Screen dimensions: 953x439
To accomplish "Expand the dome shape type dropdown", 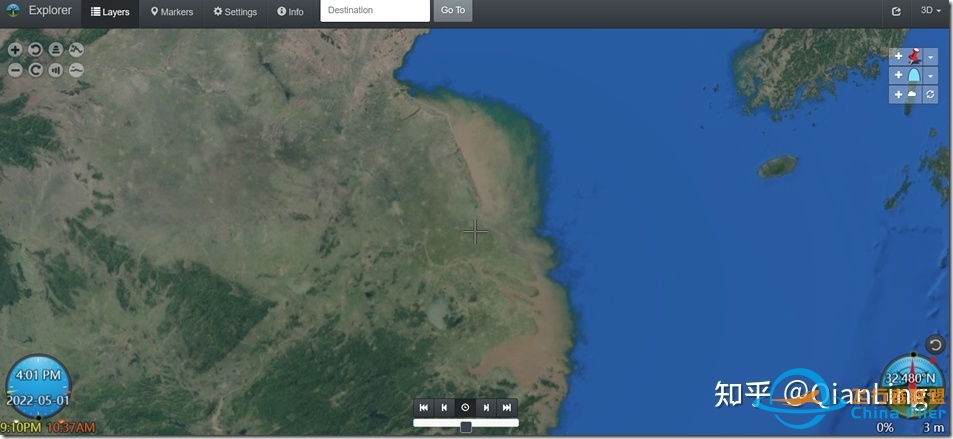I will 931,75.
